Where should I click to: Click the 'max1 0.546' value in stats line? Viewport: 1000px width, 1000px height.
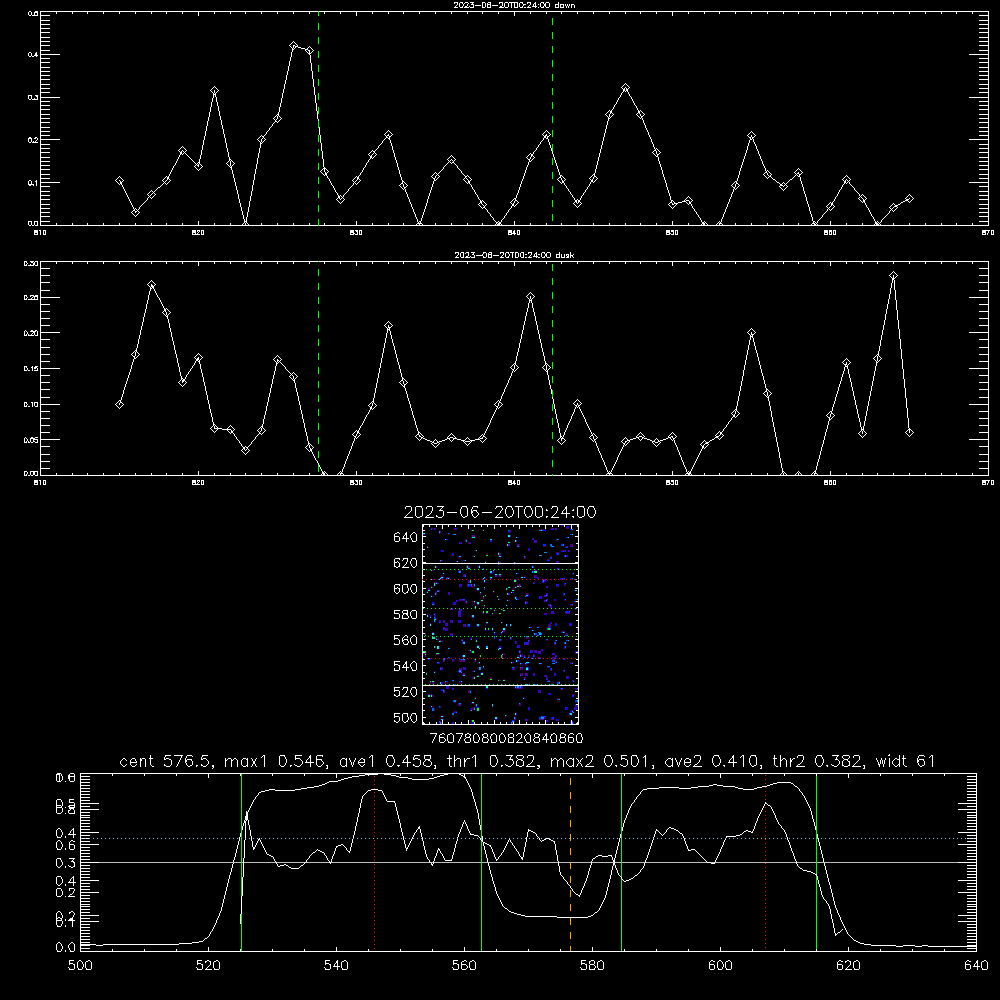pos(276,761)
